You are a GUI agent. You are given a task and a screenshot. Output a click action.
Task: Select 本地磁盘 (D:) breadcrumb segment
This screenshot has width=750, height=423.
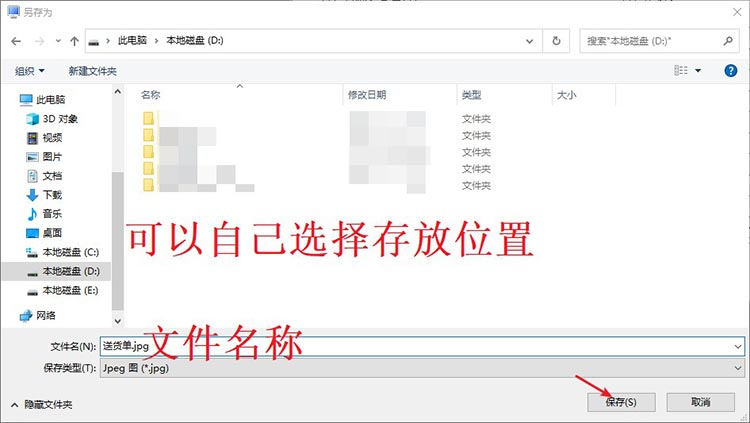[195, 41]
